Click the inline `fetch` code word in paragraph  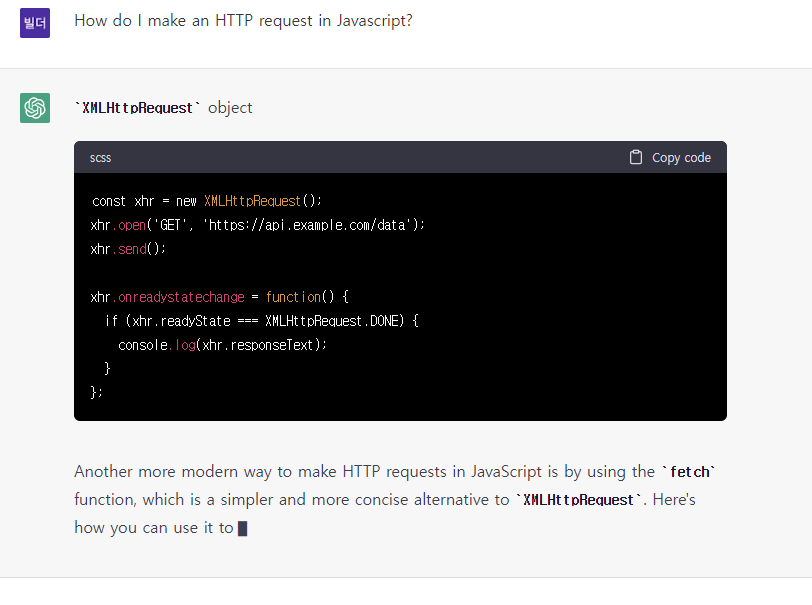pyautogui.click(x=689, y=472)
